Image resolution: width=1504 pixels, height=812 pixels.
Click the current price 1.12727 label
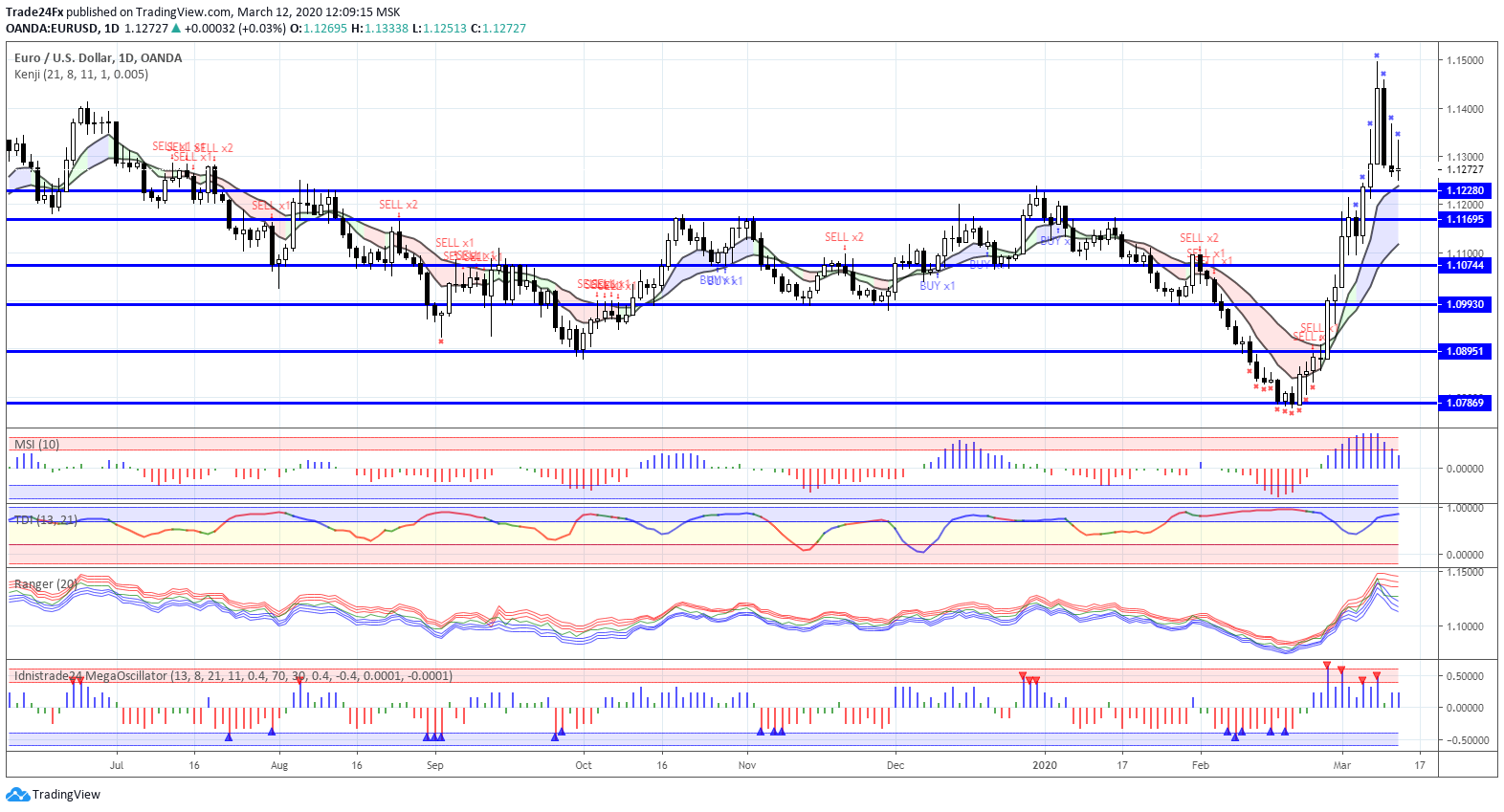(1465, 169)
